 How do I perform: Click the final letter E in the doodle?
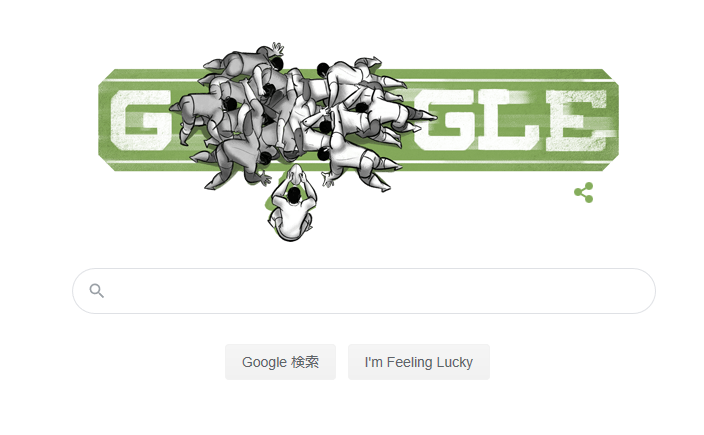click(577, 120)
